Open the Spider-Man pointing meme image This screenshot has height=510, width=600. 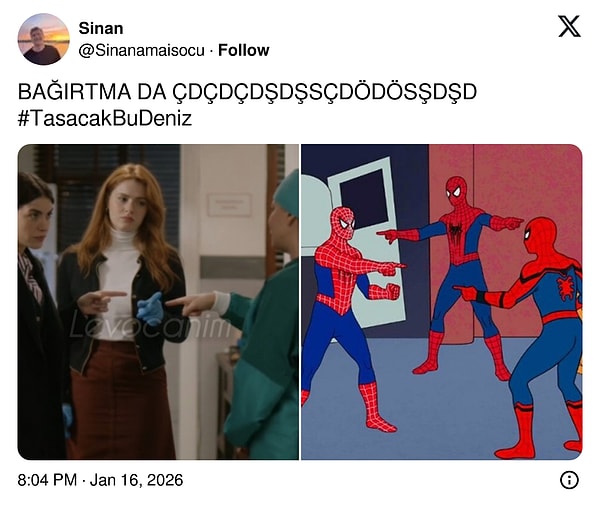tap(442, 302)
